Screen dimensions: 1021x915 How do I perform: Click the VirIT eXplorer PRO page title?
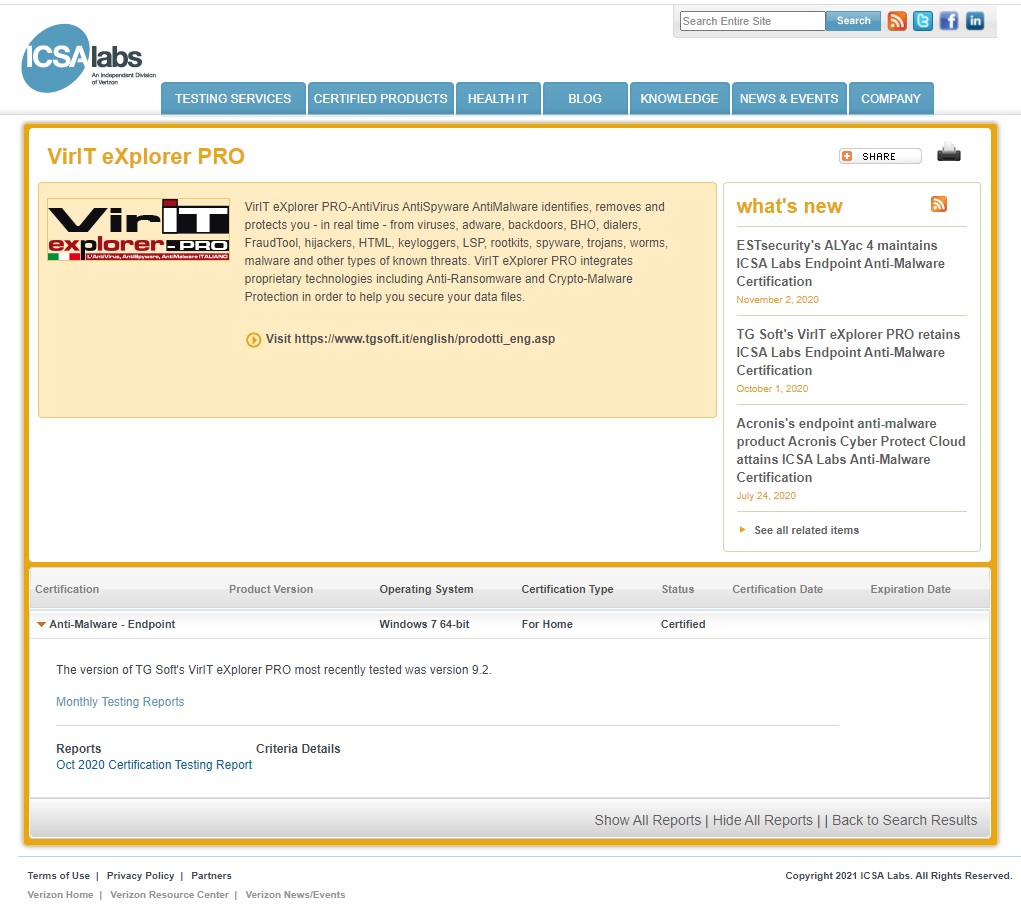point(146,156)
